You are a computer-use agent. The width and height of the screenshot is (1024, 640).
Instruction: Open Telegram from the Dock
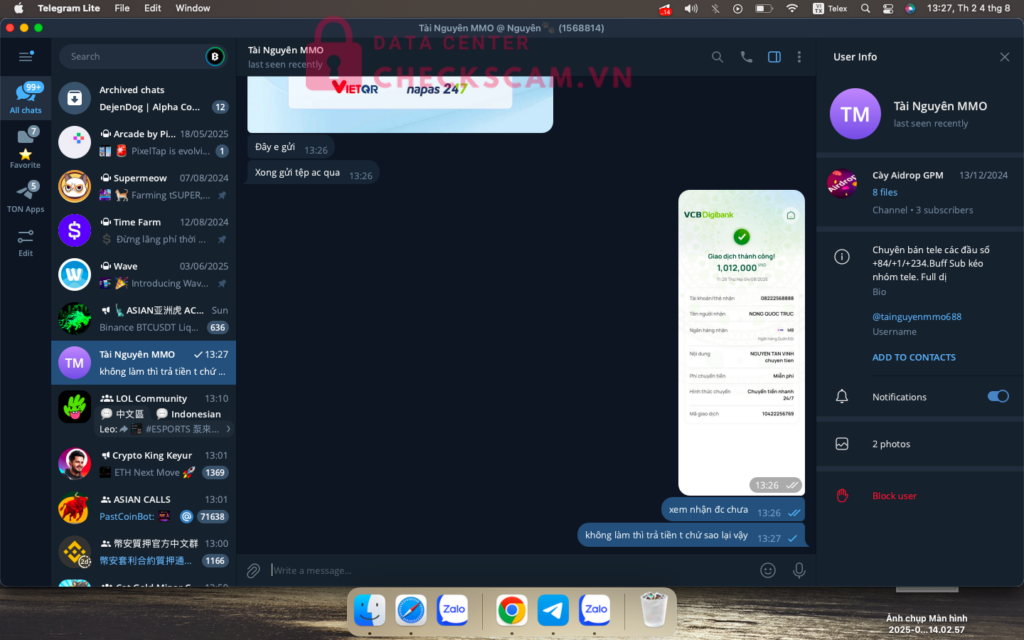(x=553, y=610)
